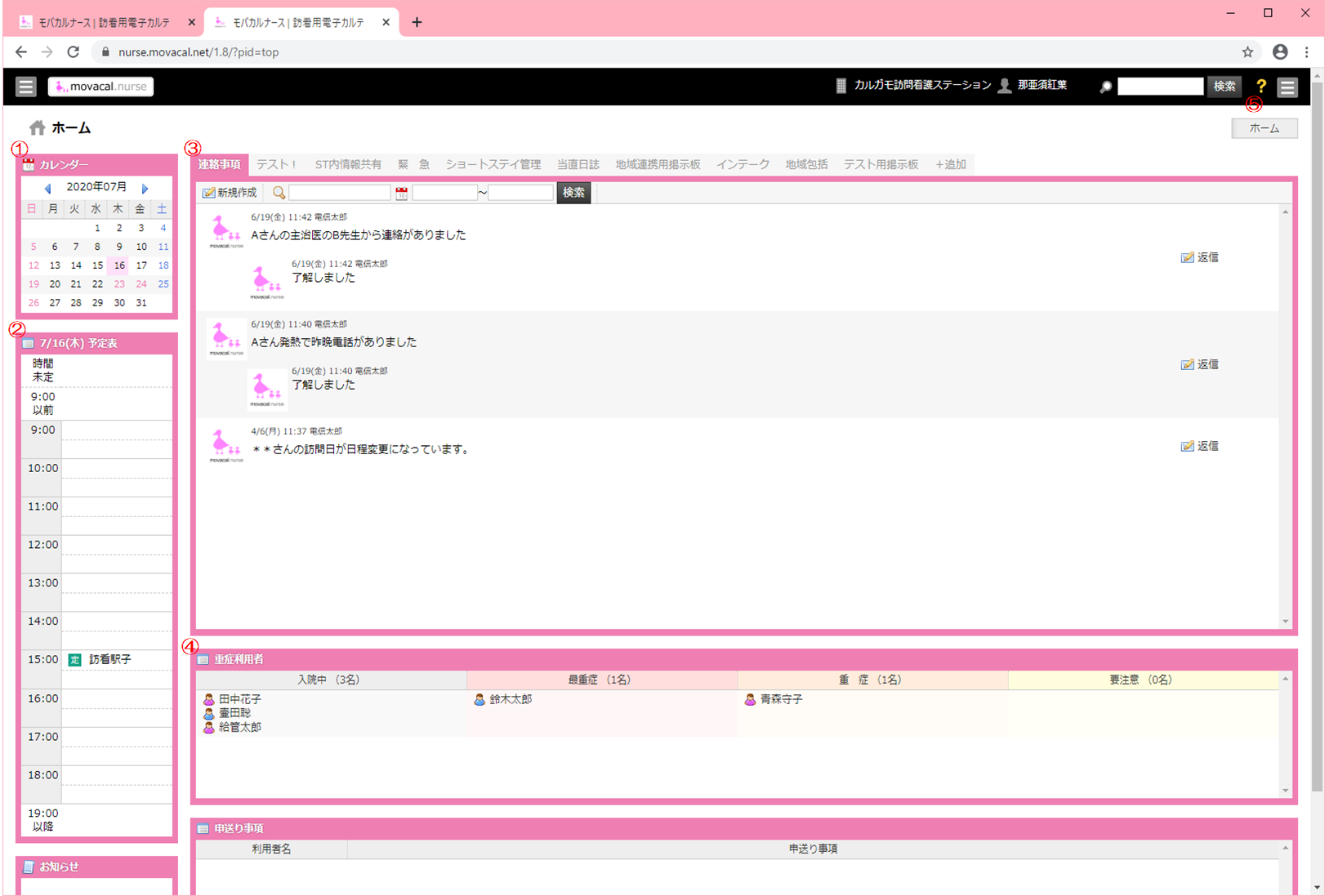Click the station building icon in header

pos(841,86)
